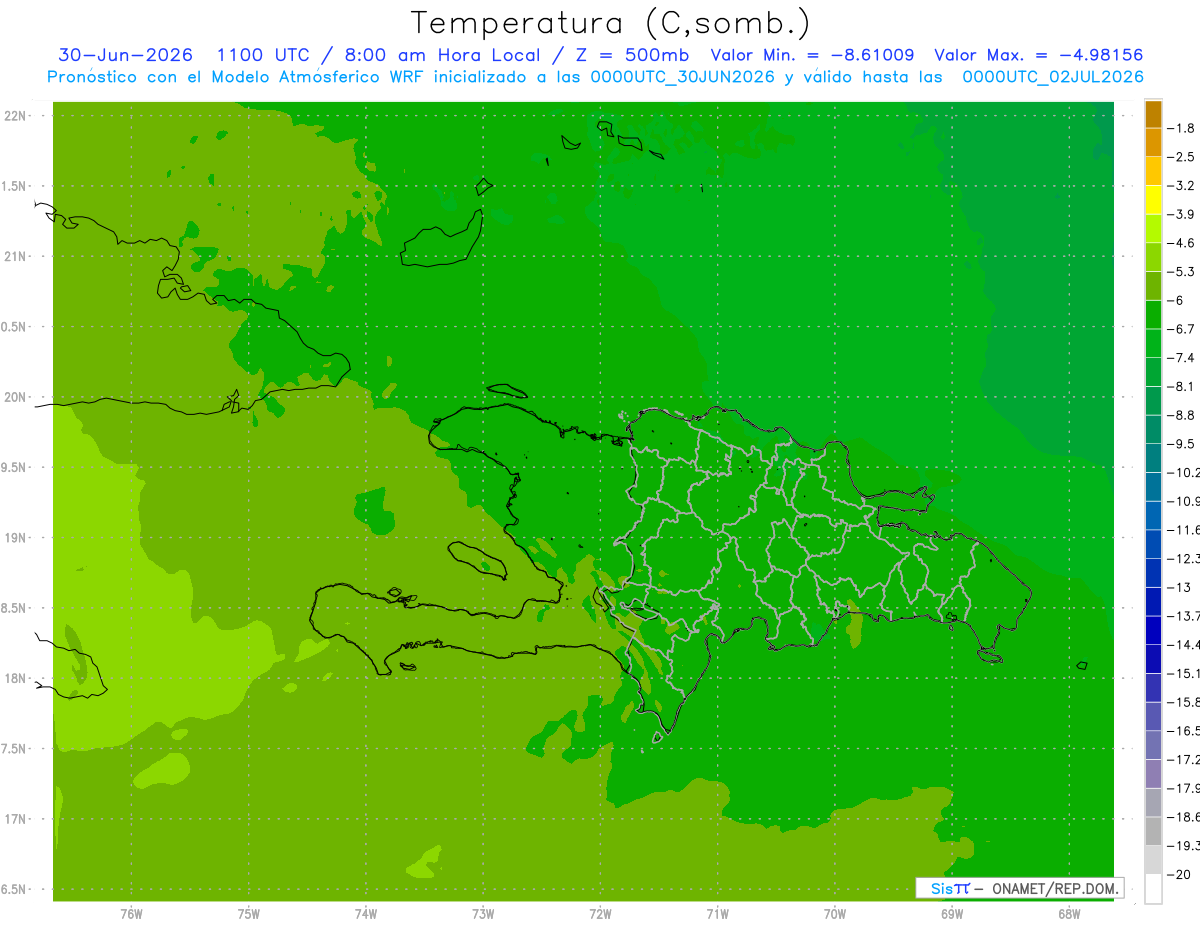Click the '22N' latitude label
This screenshot has height=927, width=1200.
tap(16, 116)
